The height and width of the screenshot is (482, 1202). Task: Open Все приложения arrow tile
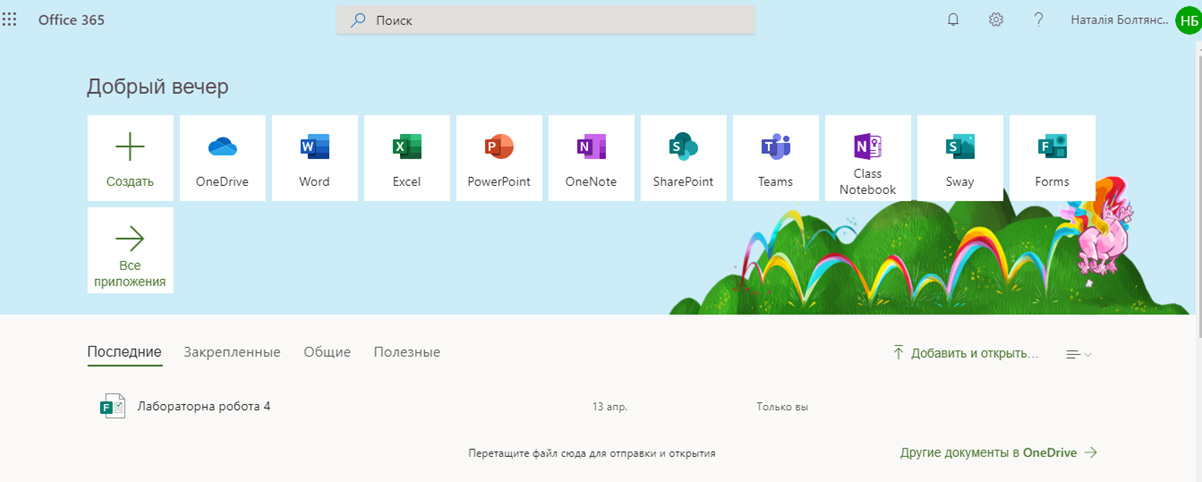[130, 250]
